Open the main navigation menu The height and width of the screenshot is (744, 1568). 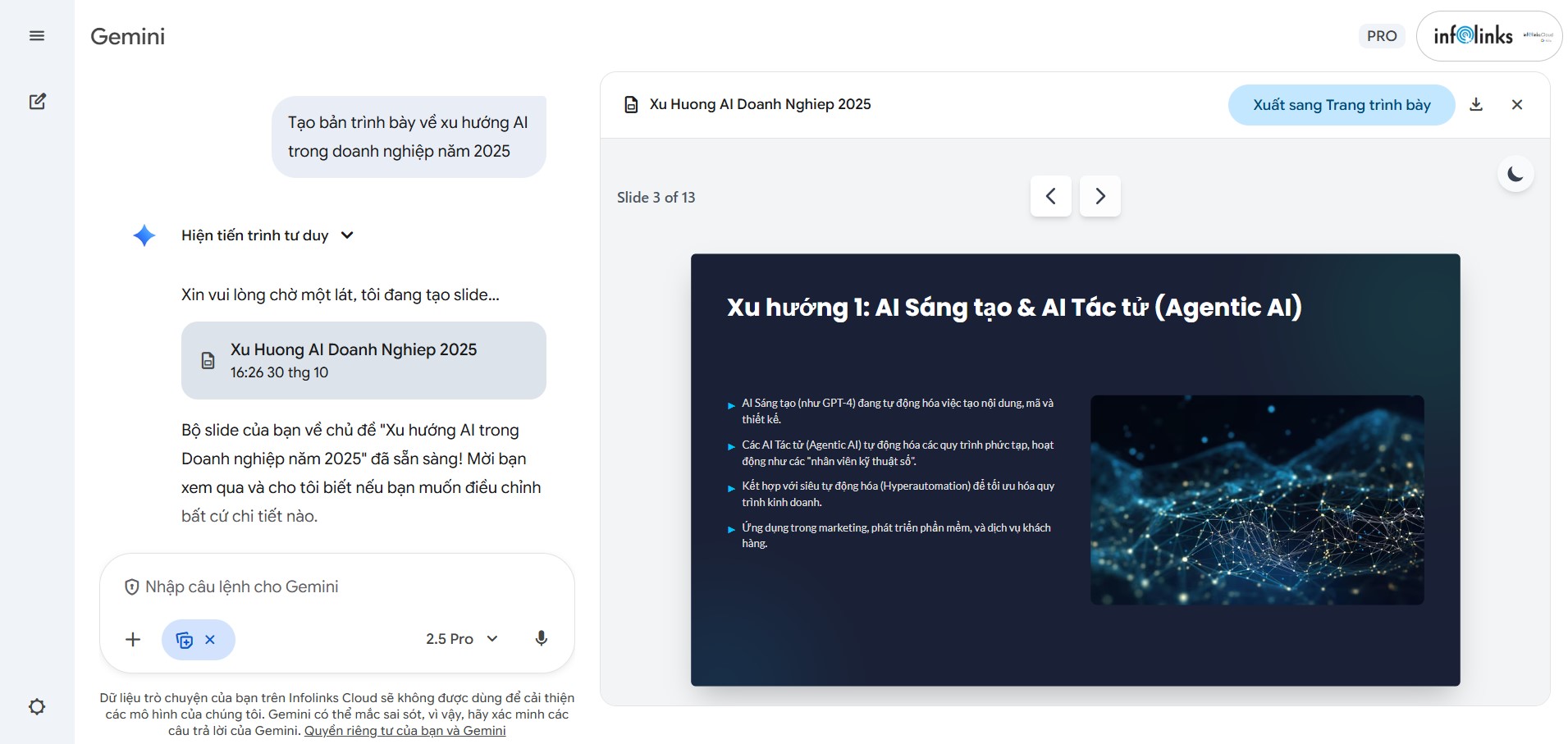(x=37, y=36)
